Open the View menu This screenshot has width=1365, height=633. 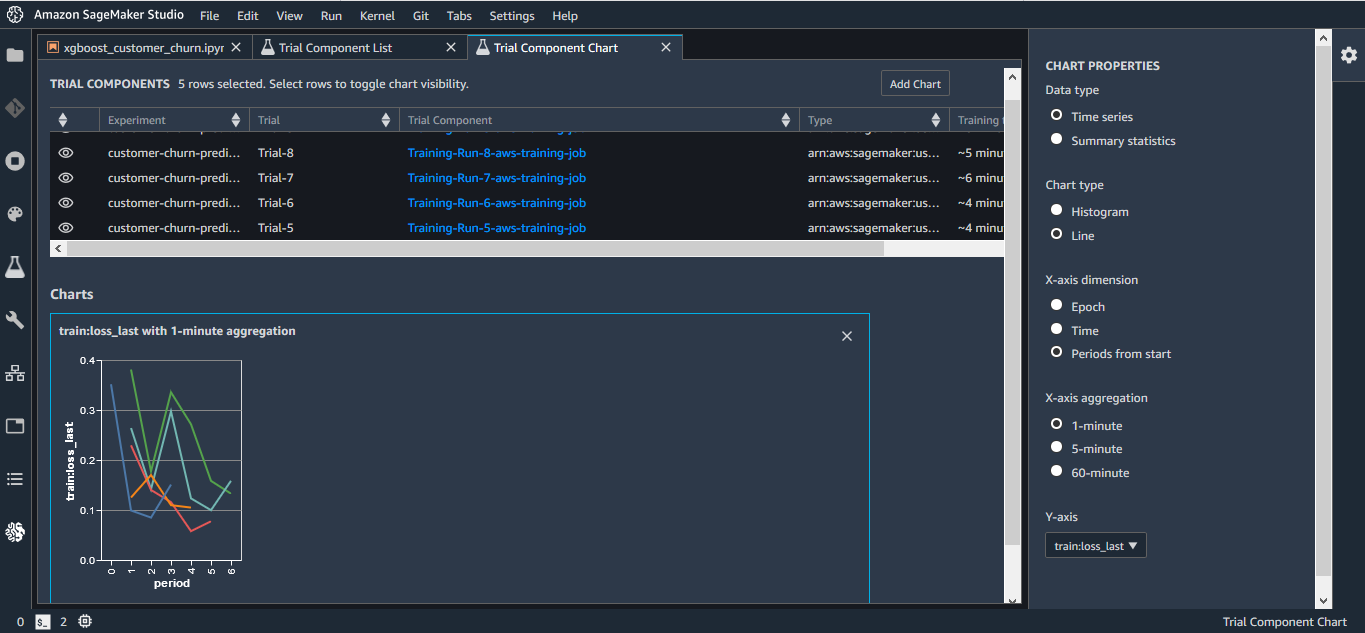coord(289,16)
